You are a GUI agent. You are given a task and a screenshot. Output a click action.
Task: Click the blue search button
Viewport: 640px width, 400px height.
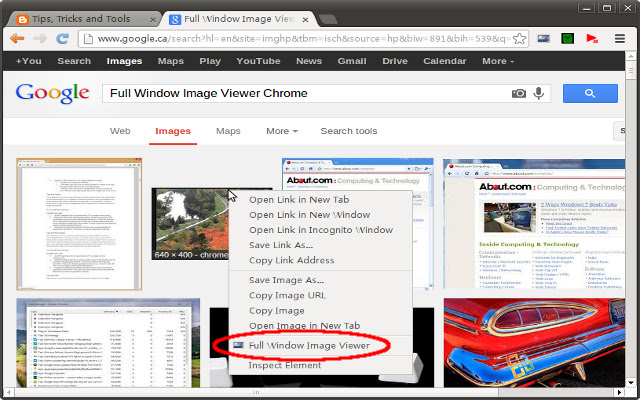pos(590,93)
